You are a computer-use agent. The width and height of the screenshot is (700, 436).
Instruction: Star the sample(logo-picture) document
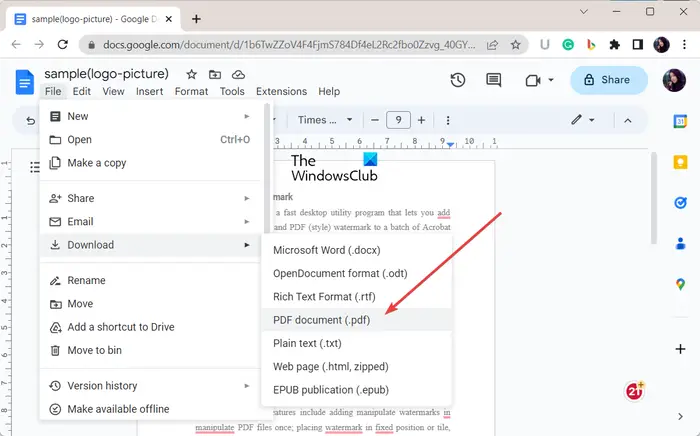(x=191, y=74)
